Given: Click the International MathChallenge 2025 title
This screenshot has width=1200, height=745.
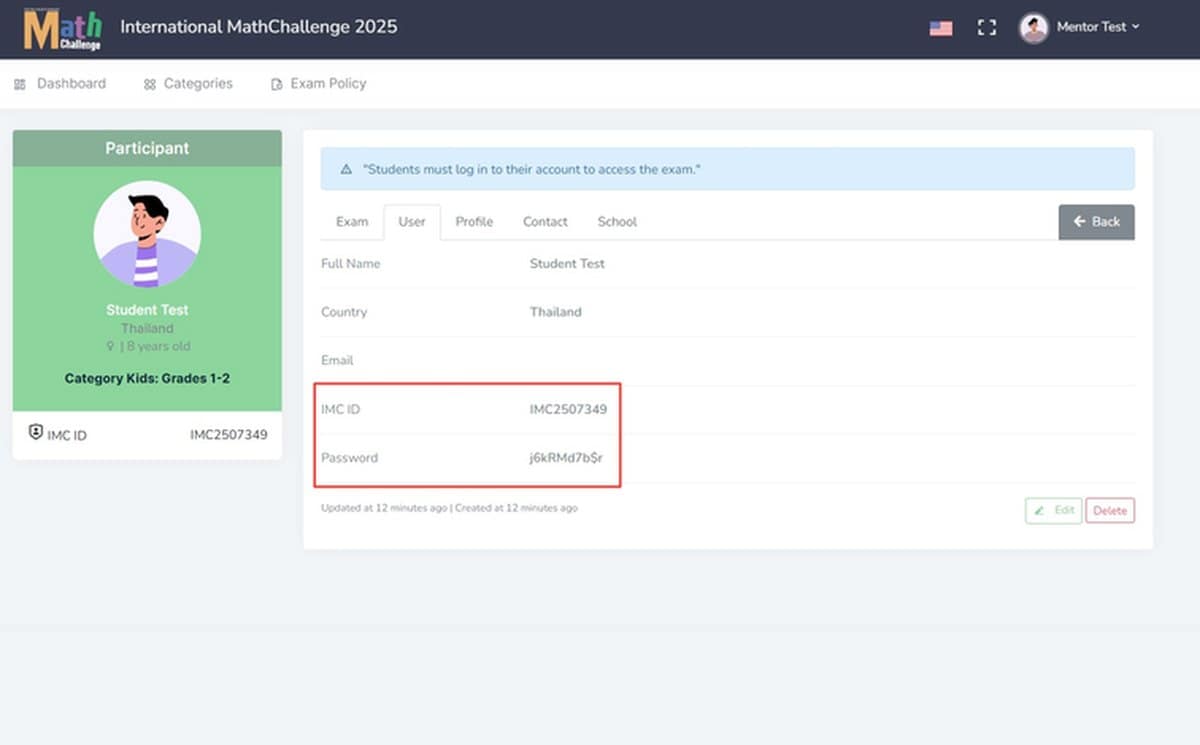Looking at the screenshot, I should click(x=259, y=27).
